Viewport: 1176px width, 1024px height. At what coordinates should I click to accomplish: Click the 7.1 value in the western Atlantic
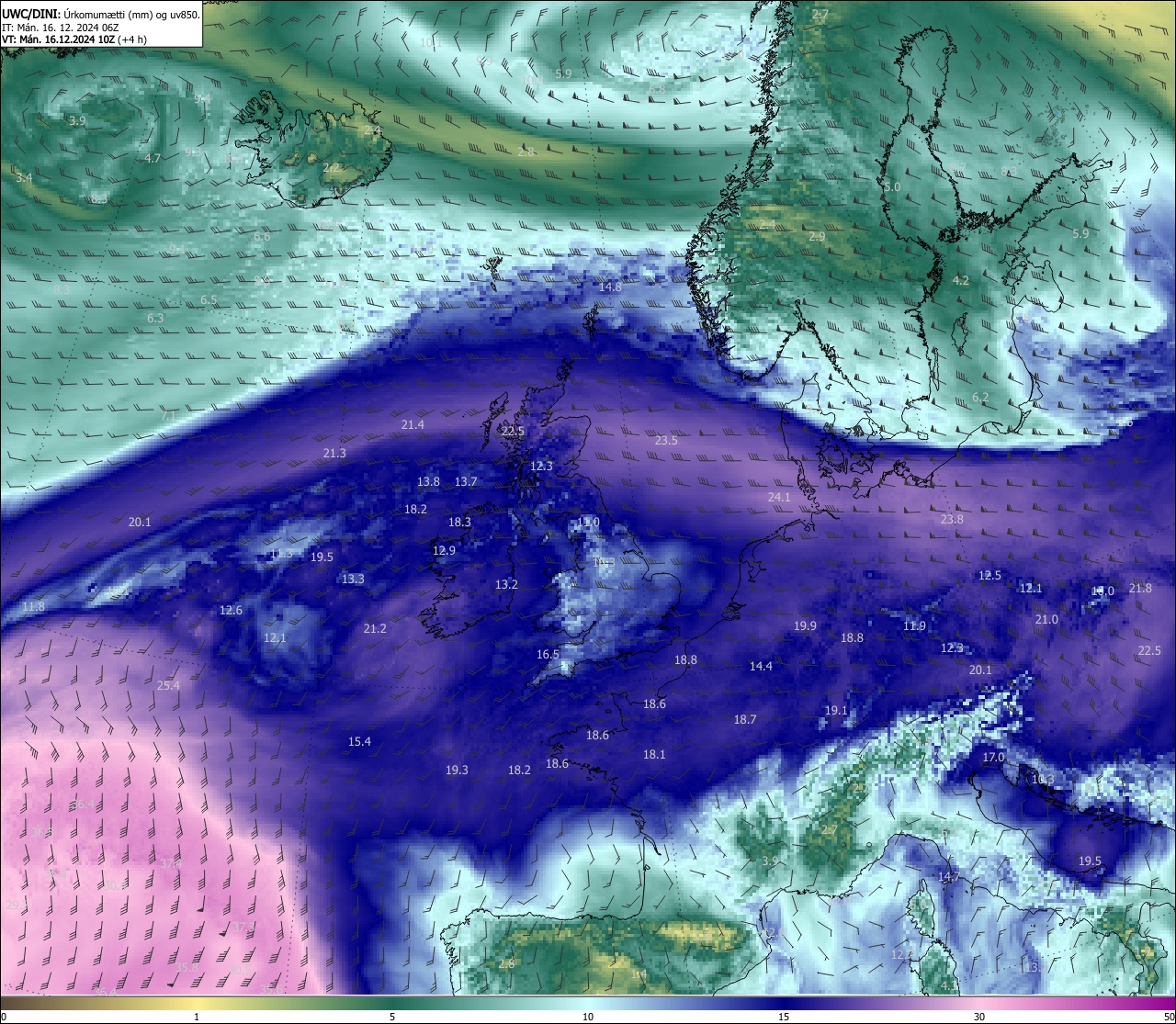tap(168, 415)
